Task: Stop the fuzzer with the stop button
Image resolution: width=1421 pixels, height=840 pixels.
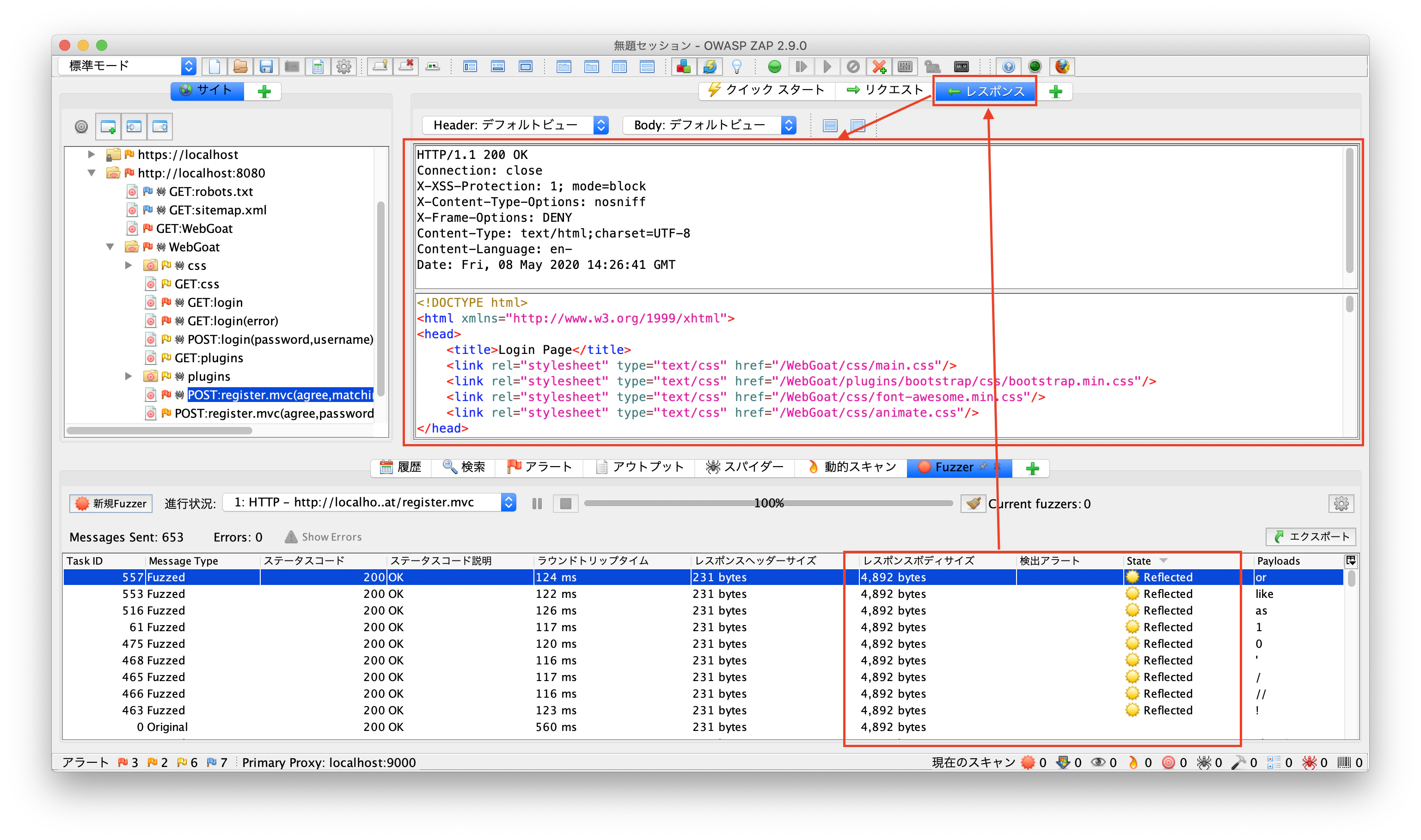Action: tap(565, 503)
